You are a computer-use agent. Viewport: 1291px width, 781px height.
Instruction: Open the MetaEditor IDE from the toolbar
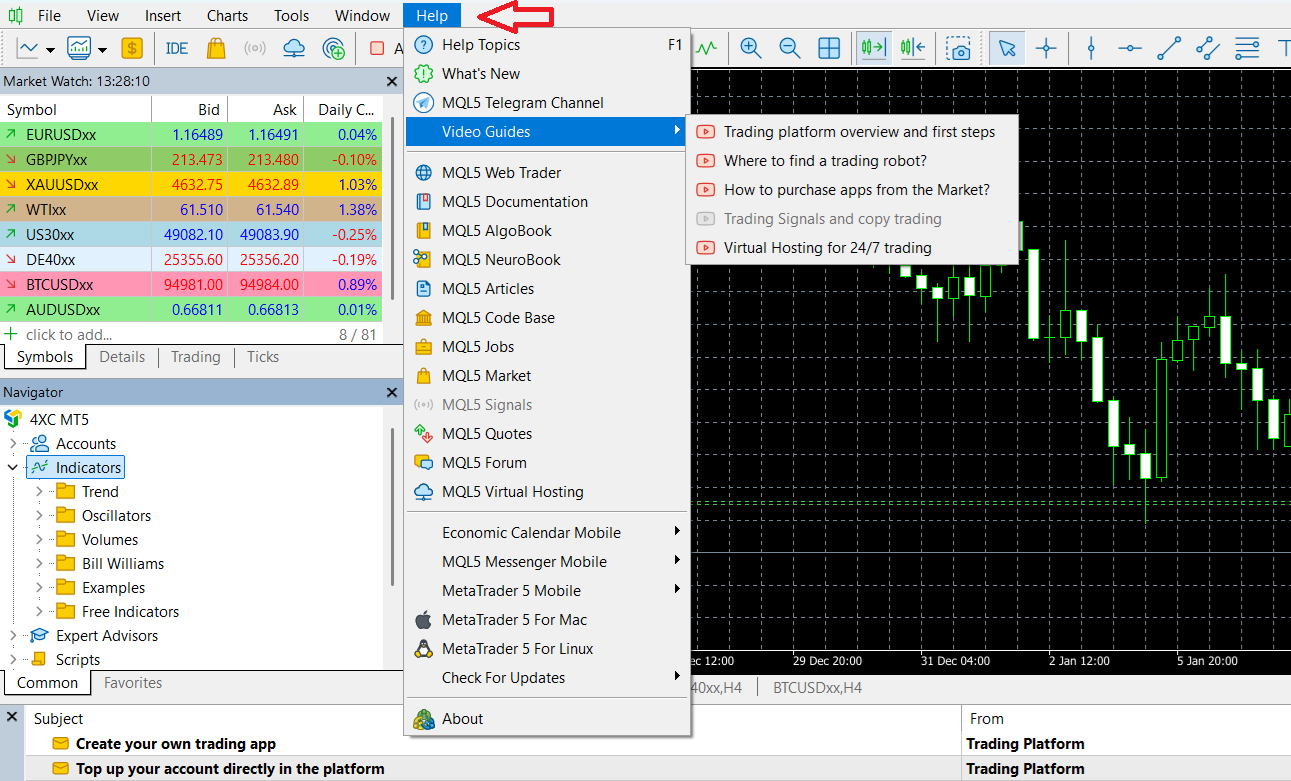(177, 48)
